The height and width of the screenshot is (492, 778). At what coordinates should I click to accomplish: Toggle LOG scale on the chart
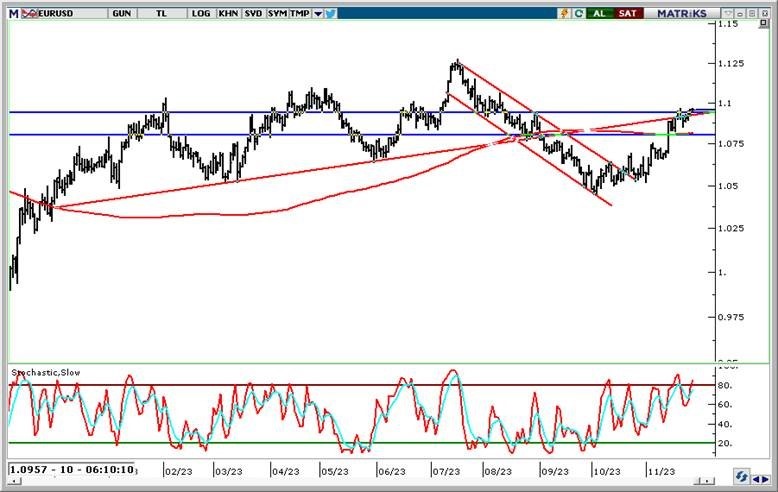click(200, 13)
